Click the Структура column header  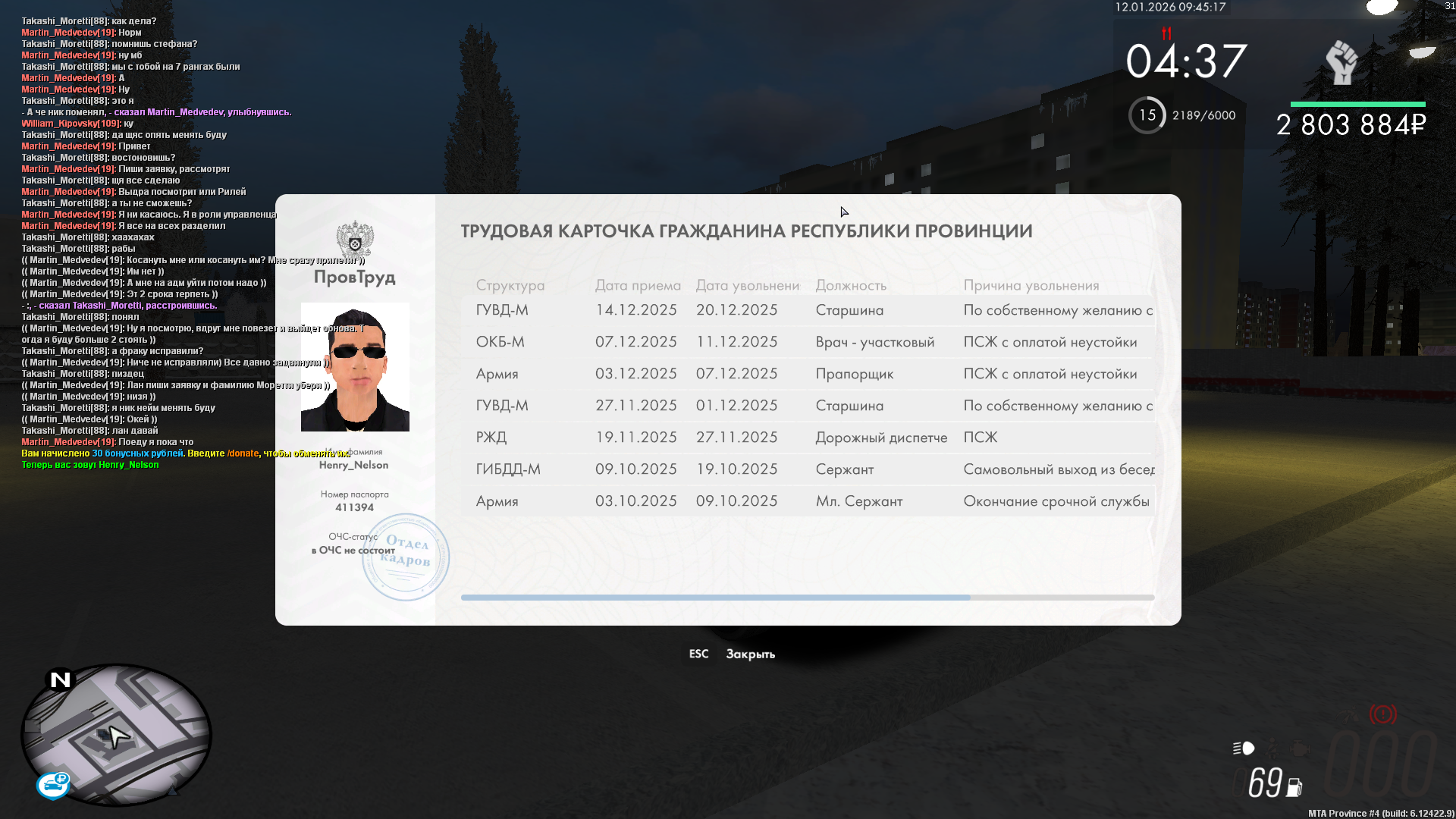click(x=510, y=285)
